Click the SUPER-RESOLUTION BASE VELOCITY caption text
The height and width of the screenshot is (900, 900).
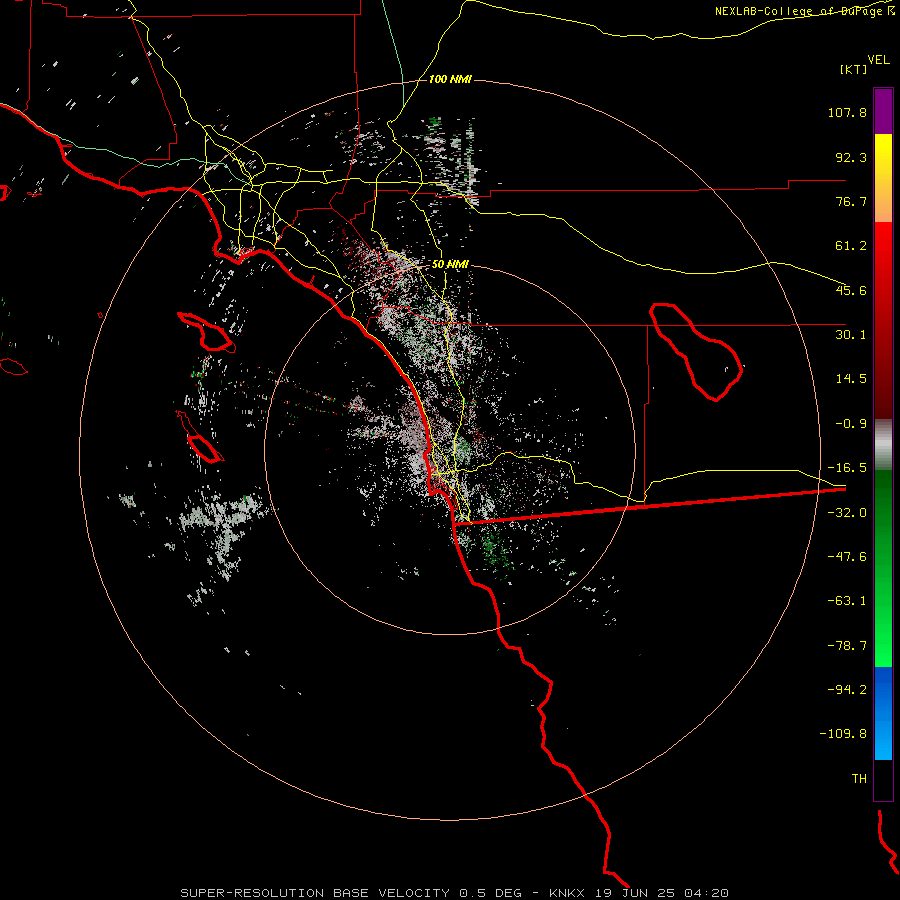315,893
